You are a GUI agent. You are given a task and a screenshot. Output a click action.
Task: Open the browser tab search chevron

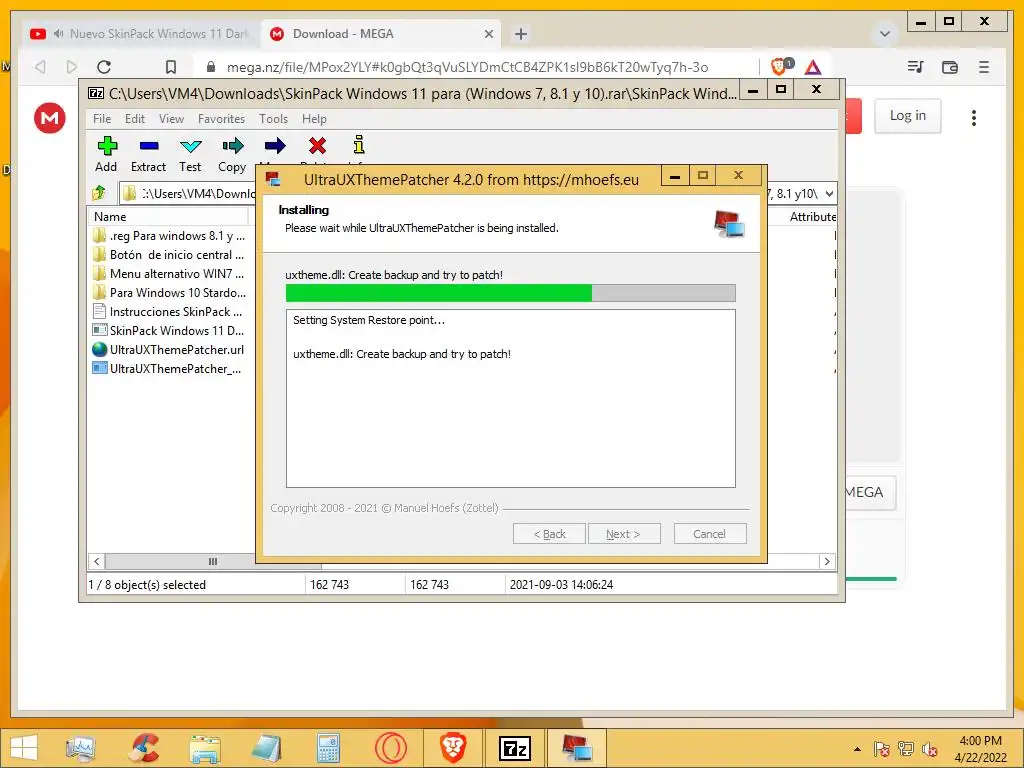885,33
